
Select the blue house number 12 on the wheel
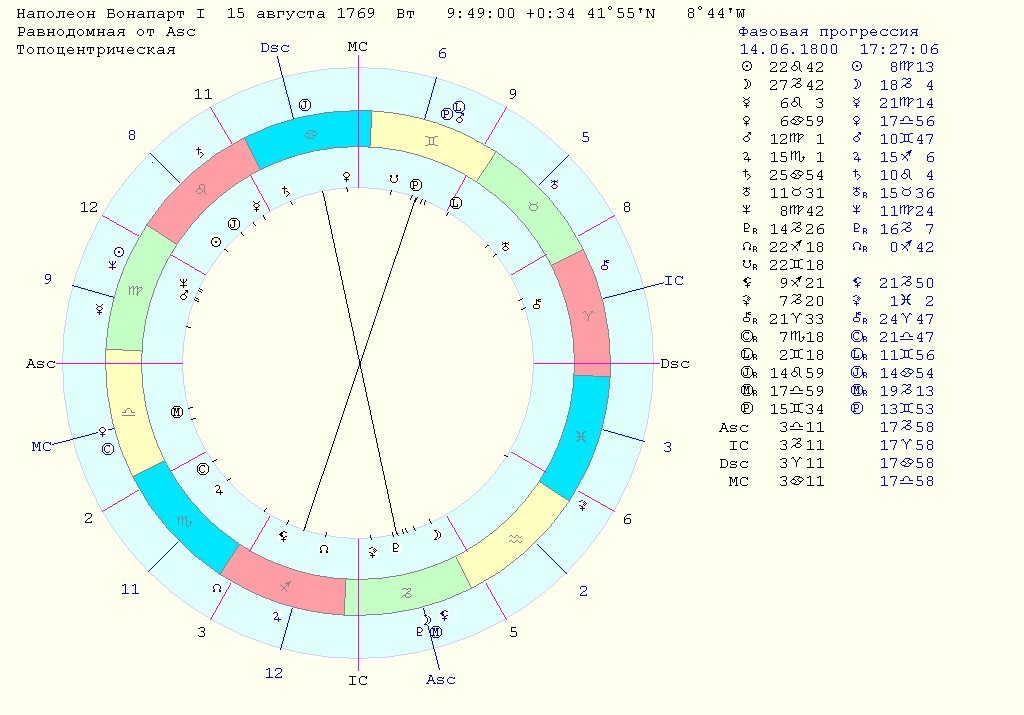tap(274, 673)
